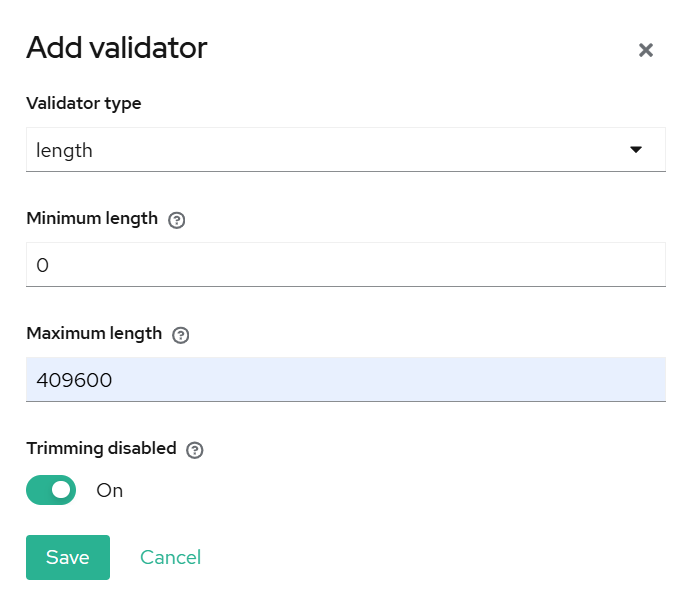Show help for Trimming disabled
691x607 pixels.
tap(195, 450)
